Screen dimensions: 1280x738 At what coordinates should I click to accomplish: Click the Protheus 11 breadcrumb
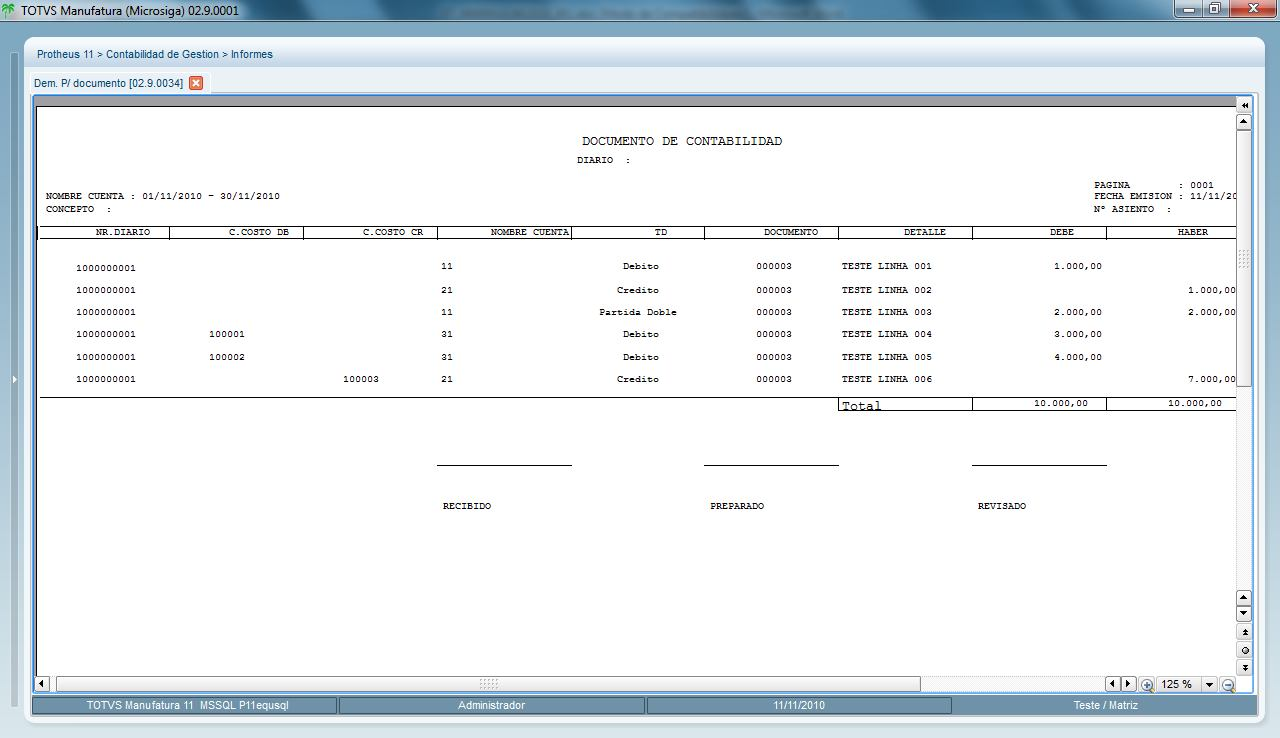[65, 54]
